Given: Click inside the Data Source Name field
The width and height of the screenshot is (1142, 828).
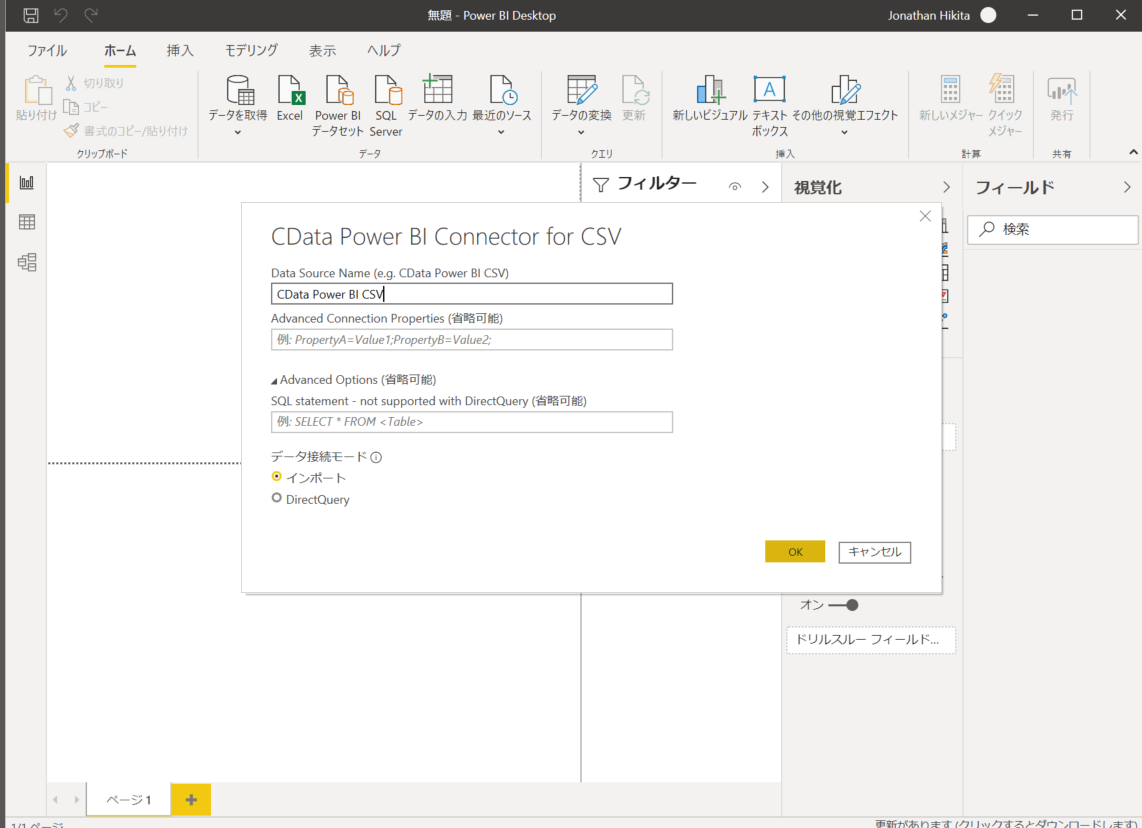Looking at the screenshot, I should (x=470, y=293).
